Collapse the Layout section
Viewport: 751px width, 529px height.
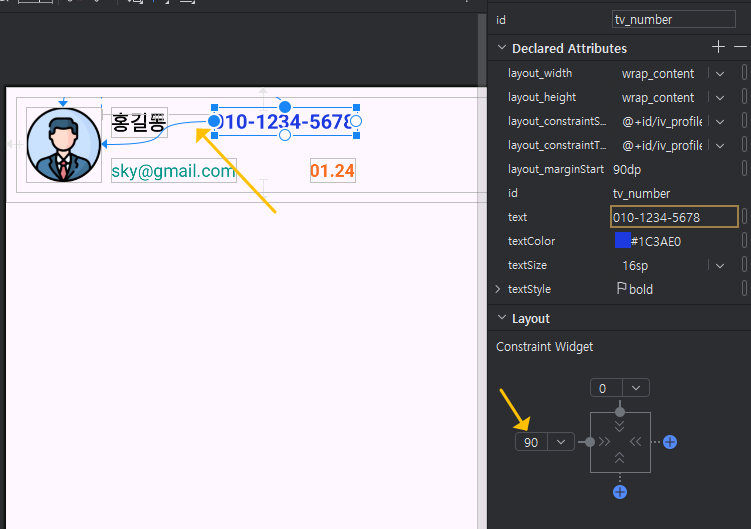click(x=501, y=318)
